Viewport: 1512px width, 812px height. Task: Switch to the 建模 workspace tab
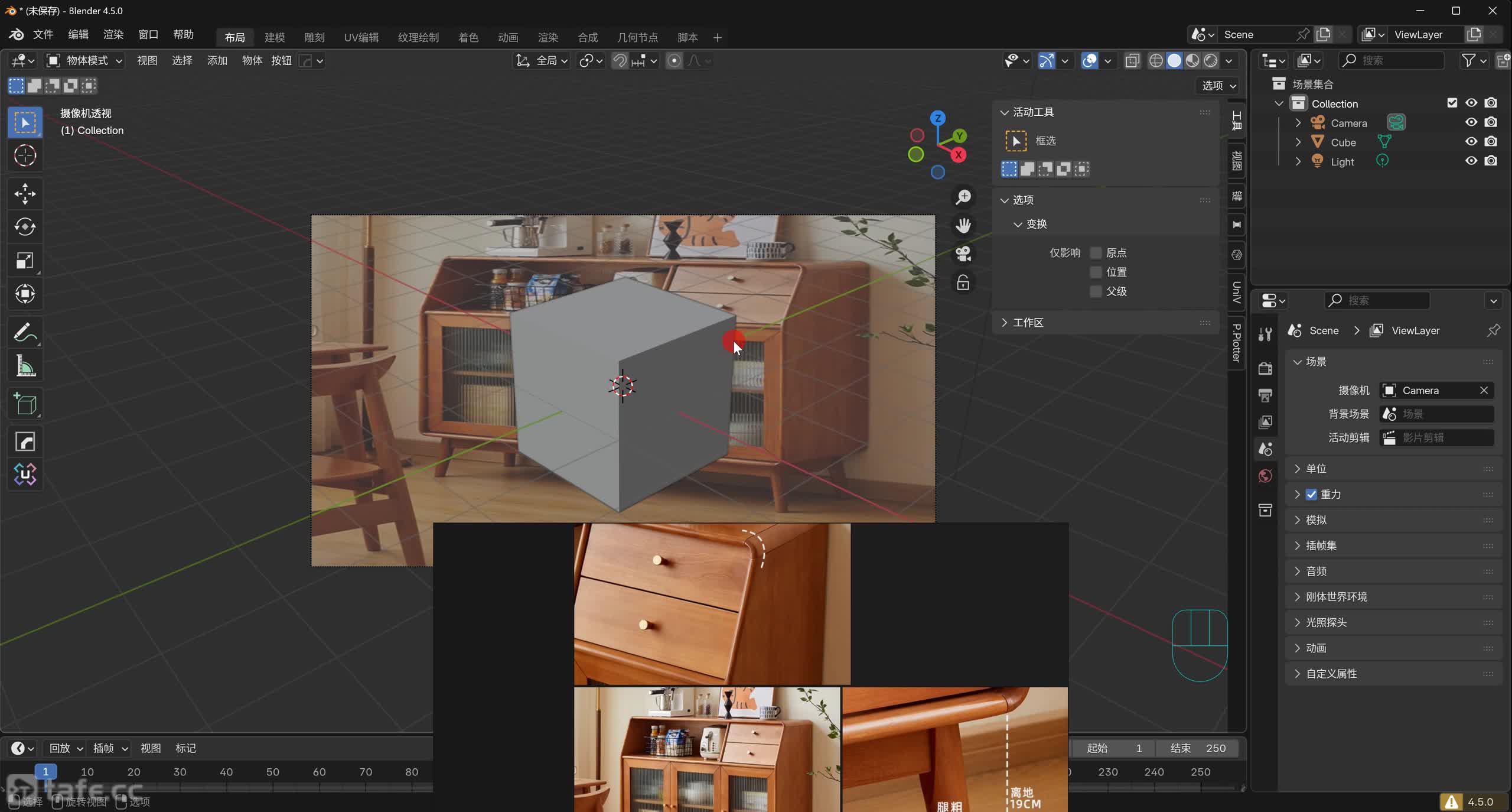(275, 37)
